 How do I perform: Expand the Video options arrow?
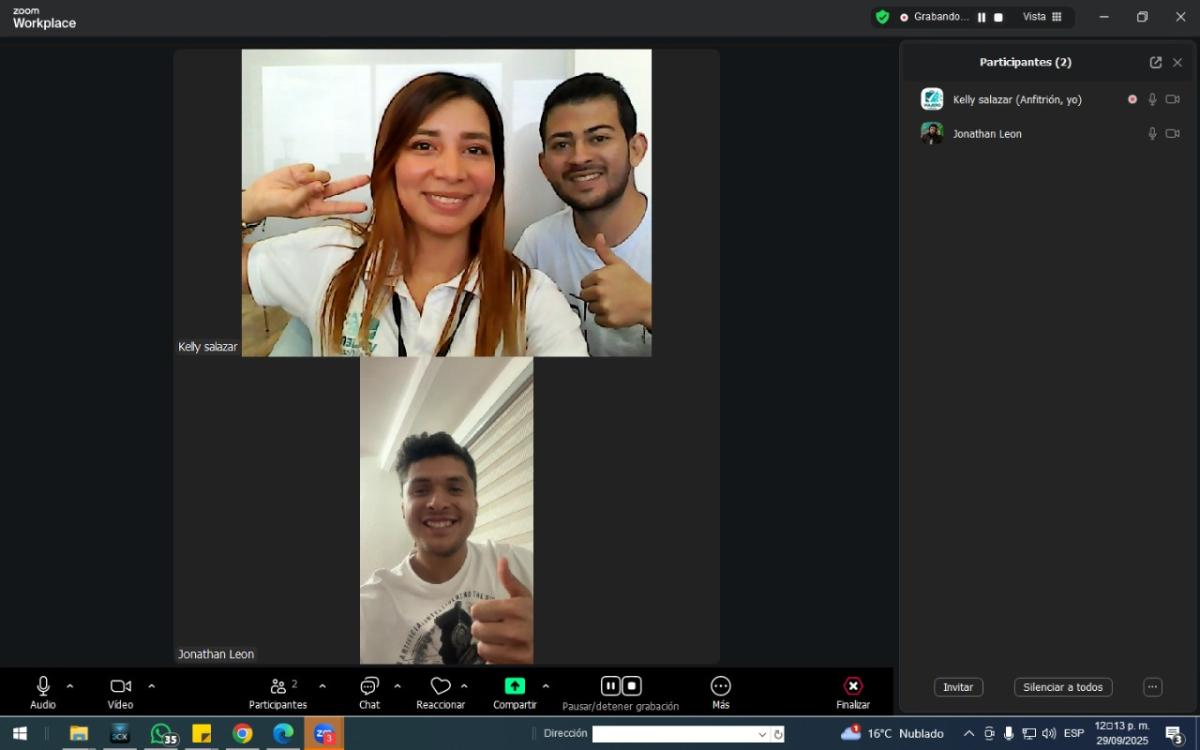pos(151,686)
